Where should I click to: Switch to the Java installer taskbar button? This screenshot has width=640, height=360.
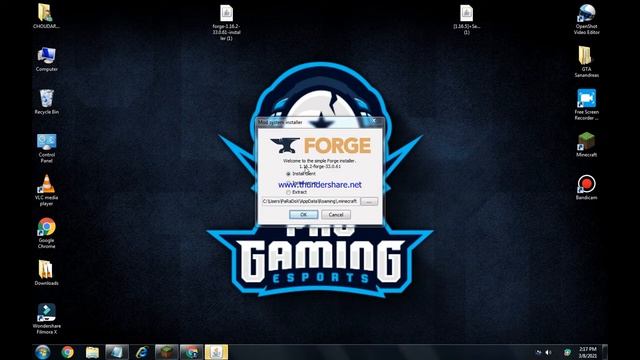tap(216, 352)
